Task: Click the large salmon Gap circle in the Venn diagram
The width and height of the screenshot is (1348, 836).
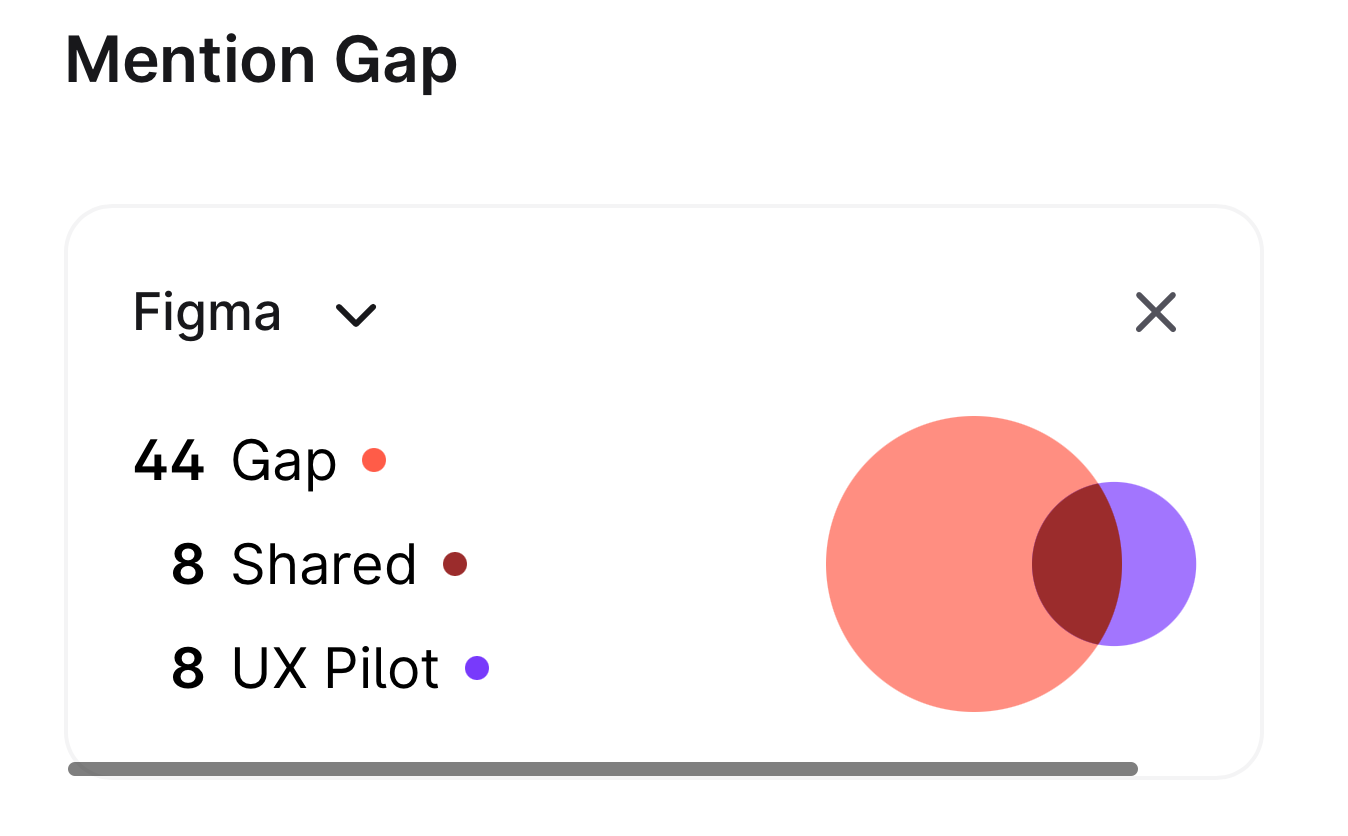Action: [x=930, y=564]
